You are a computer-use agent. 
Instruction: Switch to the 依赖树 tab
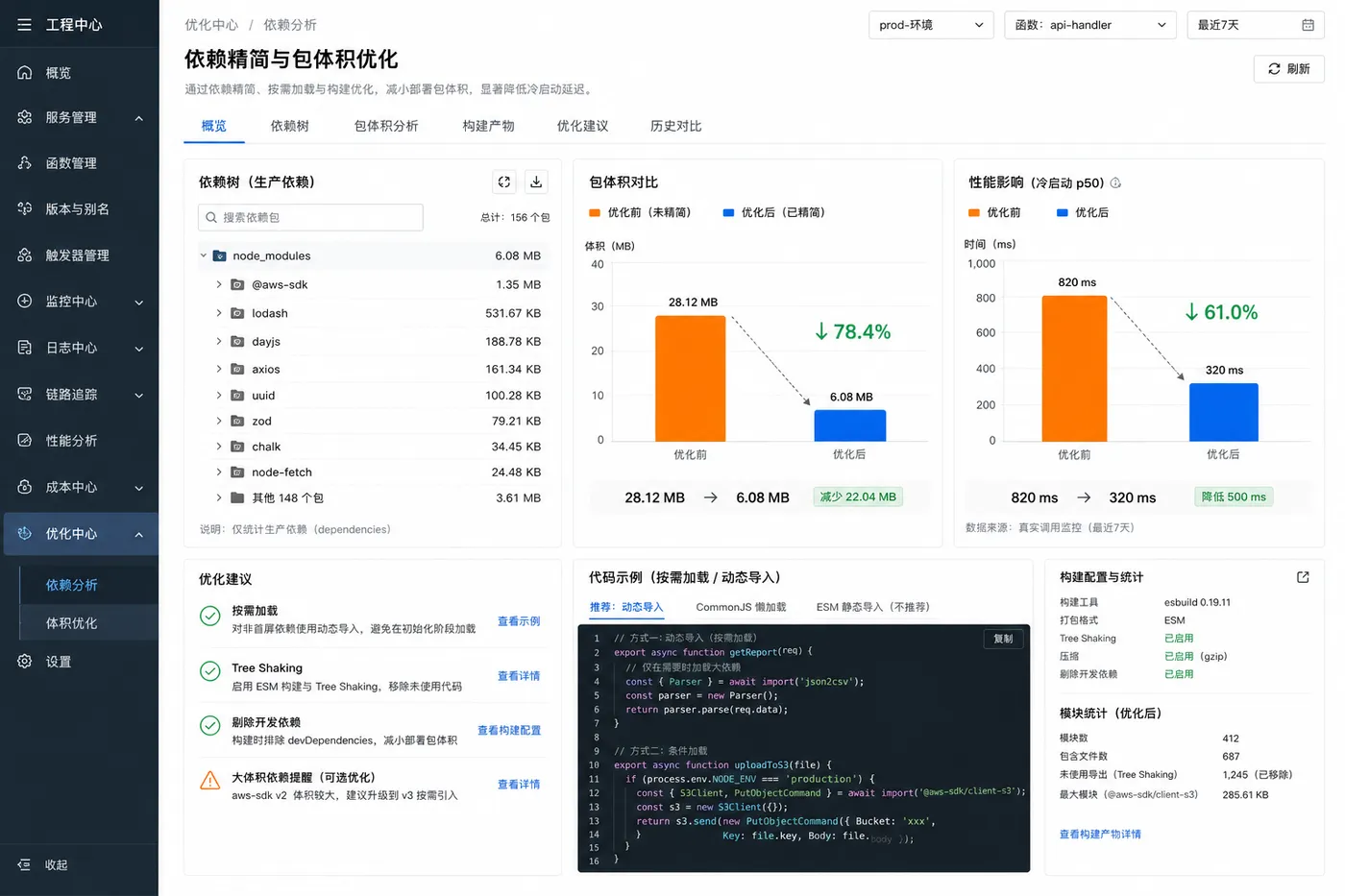click(290, 126)
